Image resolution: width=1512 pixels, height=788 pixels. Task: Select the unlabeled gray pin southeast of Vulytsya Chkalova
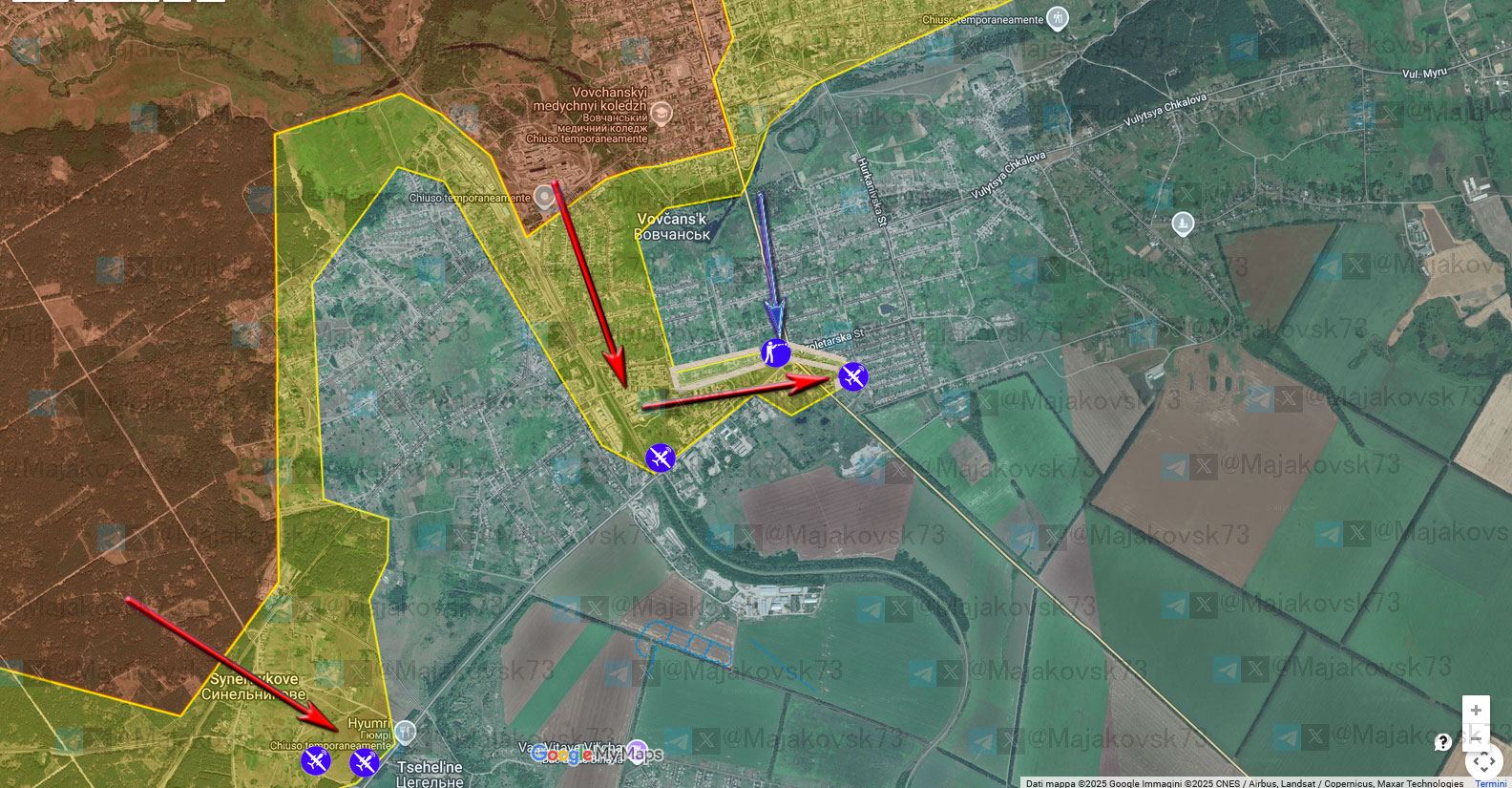pos(1183,224)
